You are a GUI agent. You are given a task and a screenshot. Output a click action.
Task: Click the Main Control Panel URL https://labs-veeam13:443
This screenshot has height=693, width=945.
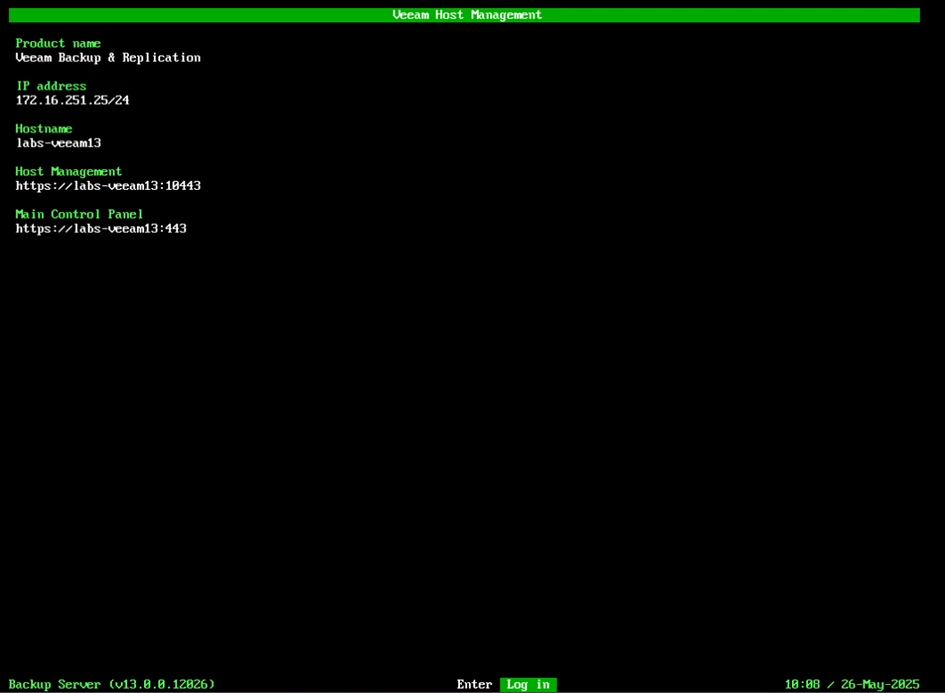[x=101, y=228]
